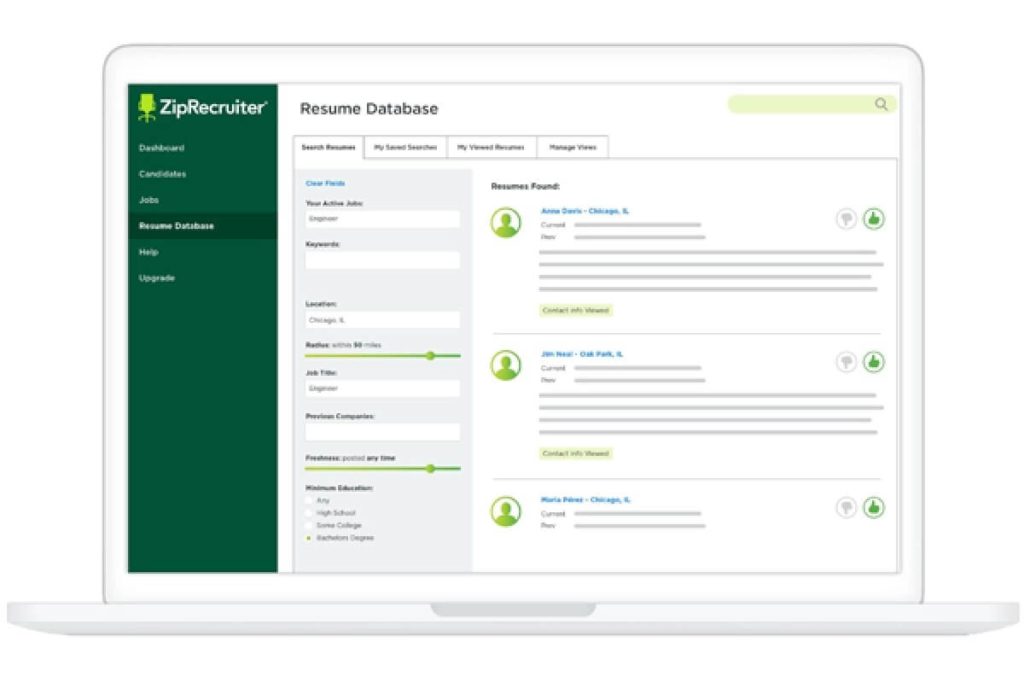
Task: Thumbs up Jim Neal's resume
Action: click(873, 361)
